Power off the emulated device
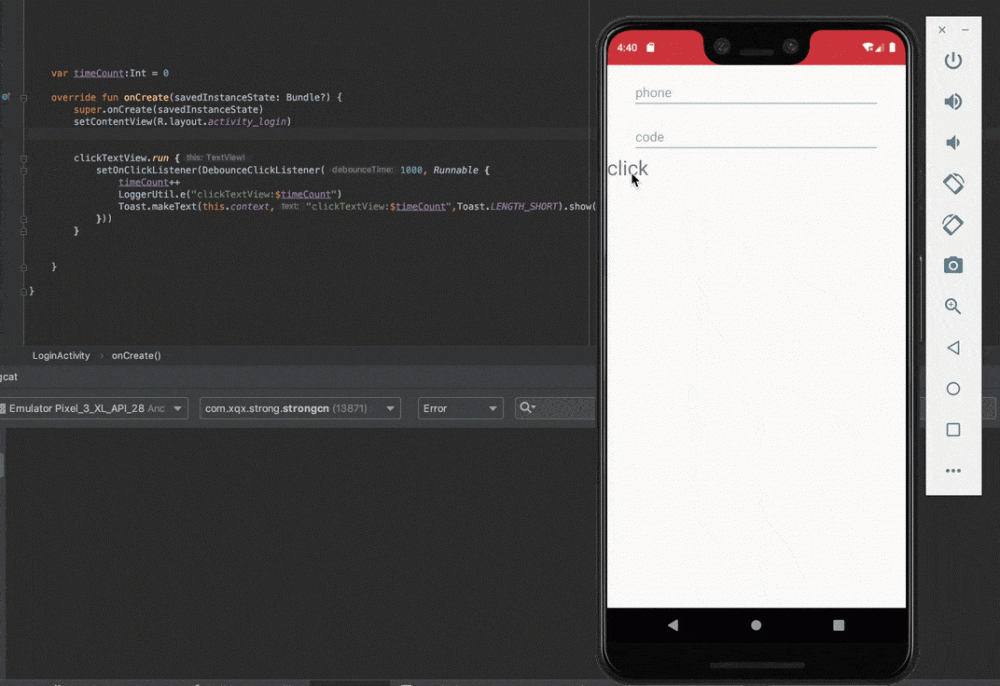Screen dimensions: 1000x686 [x=953, y=59]
